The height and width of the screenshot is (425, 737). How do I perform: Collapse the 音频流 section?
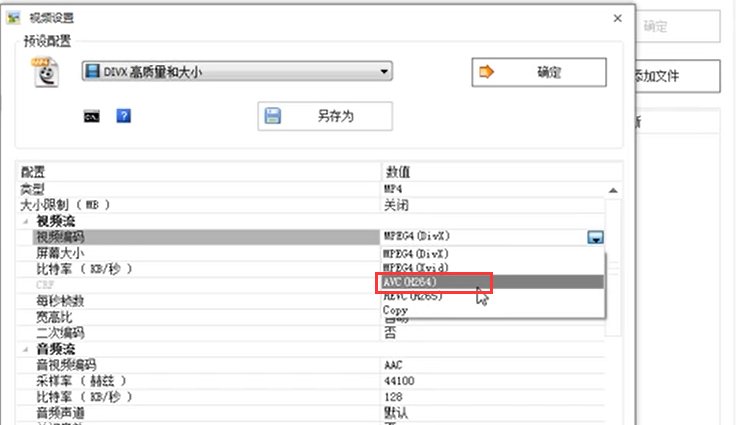tap(24, 349)
